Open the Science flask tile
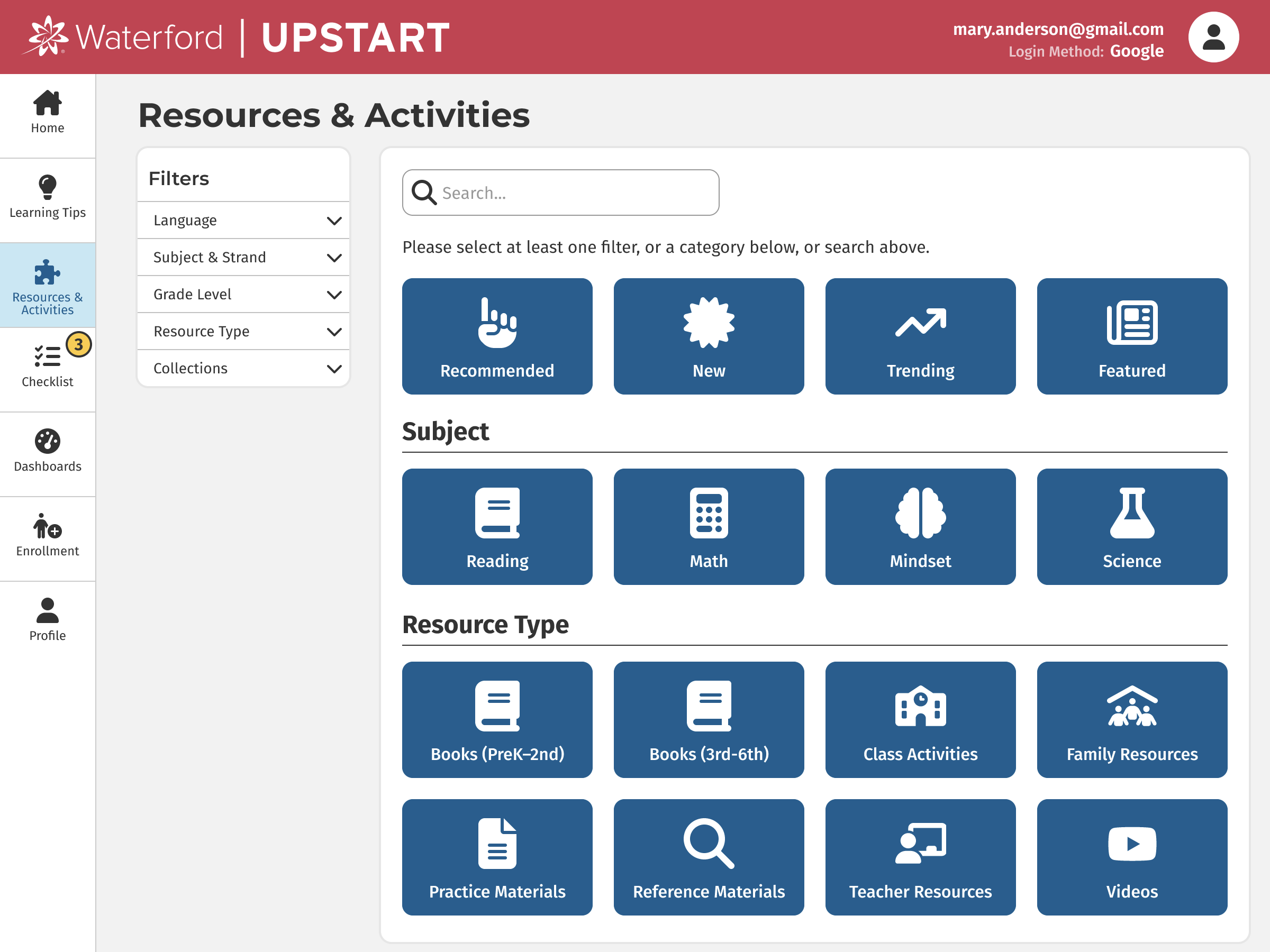The width and height of the screenshot is (1270, 952). click(x=1131, y=526)
